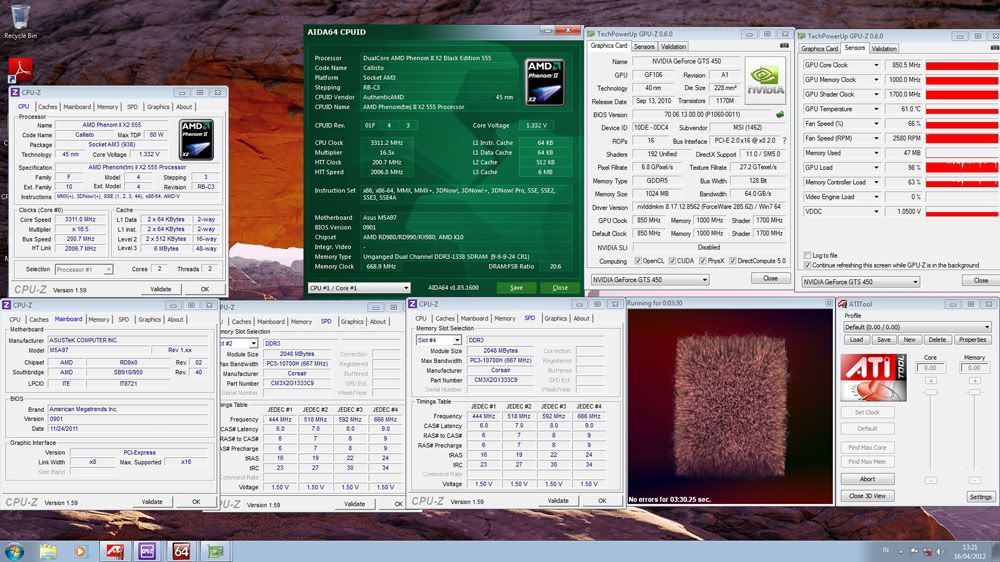This screenshot has width=1000, height=562.
Task: Toggle the CUDA checkbox in GPU-Z
Action: click(672, 261)
